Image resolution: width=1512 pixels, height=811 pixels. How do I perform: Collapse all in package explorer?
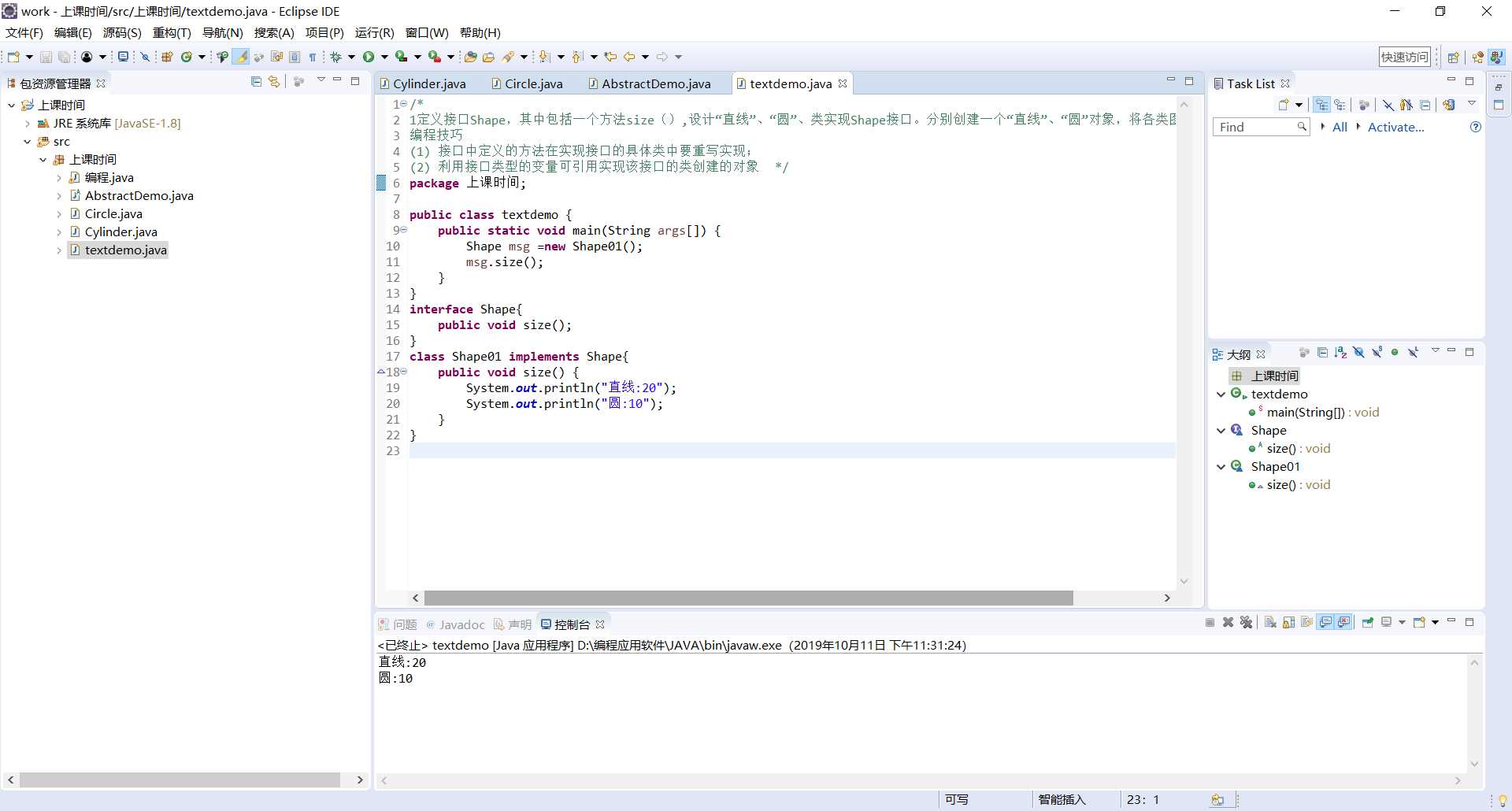pyautogui.click(x=256, y=81)
